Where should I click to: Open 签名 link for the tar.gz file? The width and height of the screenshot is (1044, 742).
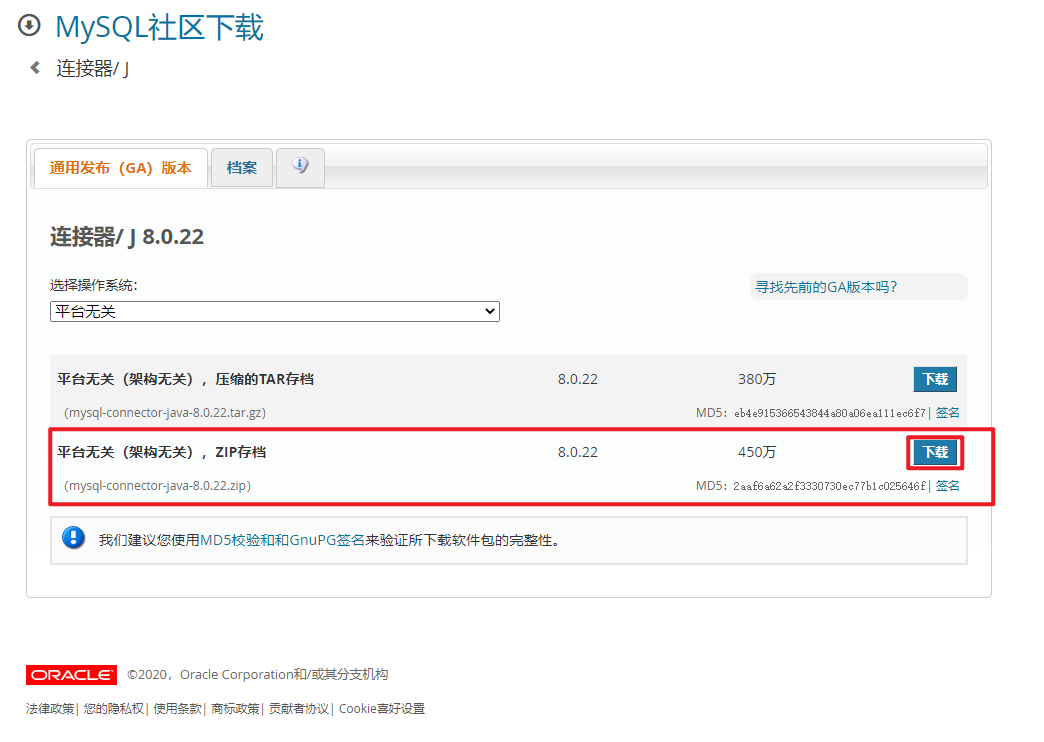(x=947, y=412)
